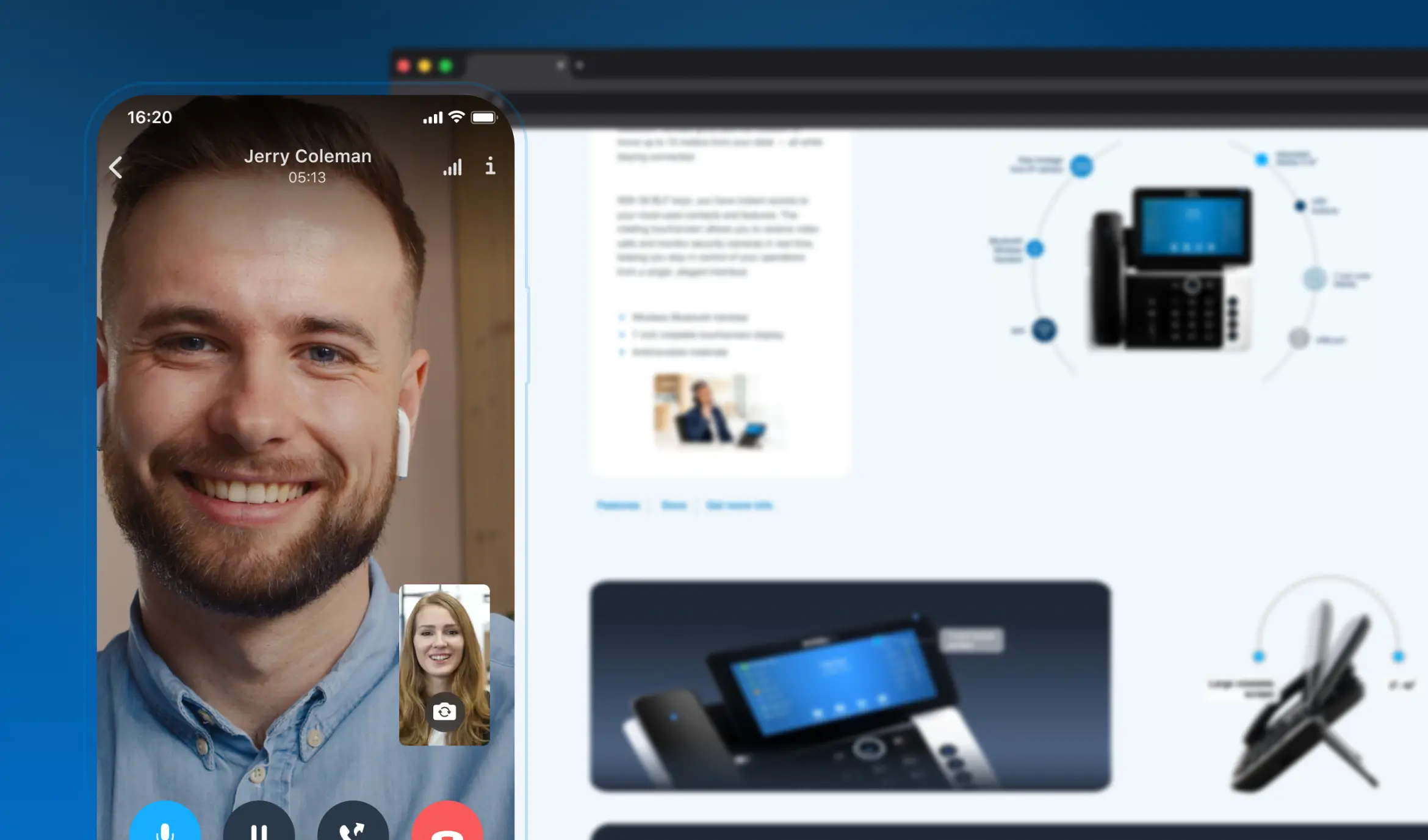This screenshot has width=1428, height=840.
Task: Open call info details icon
Action: click(x=490, y=166)
